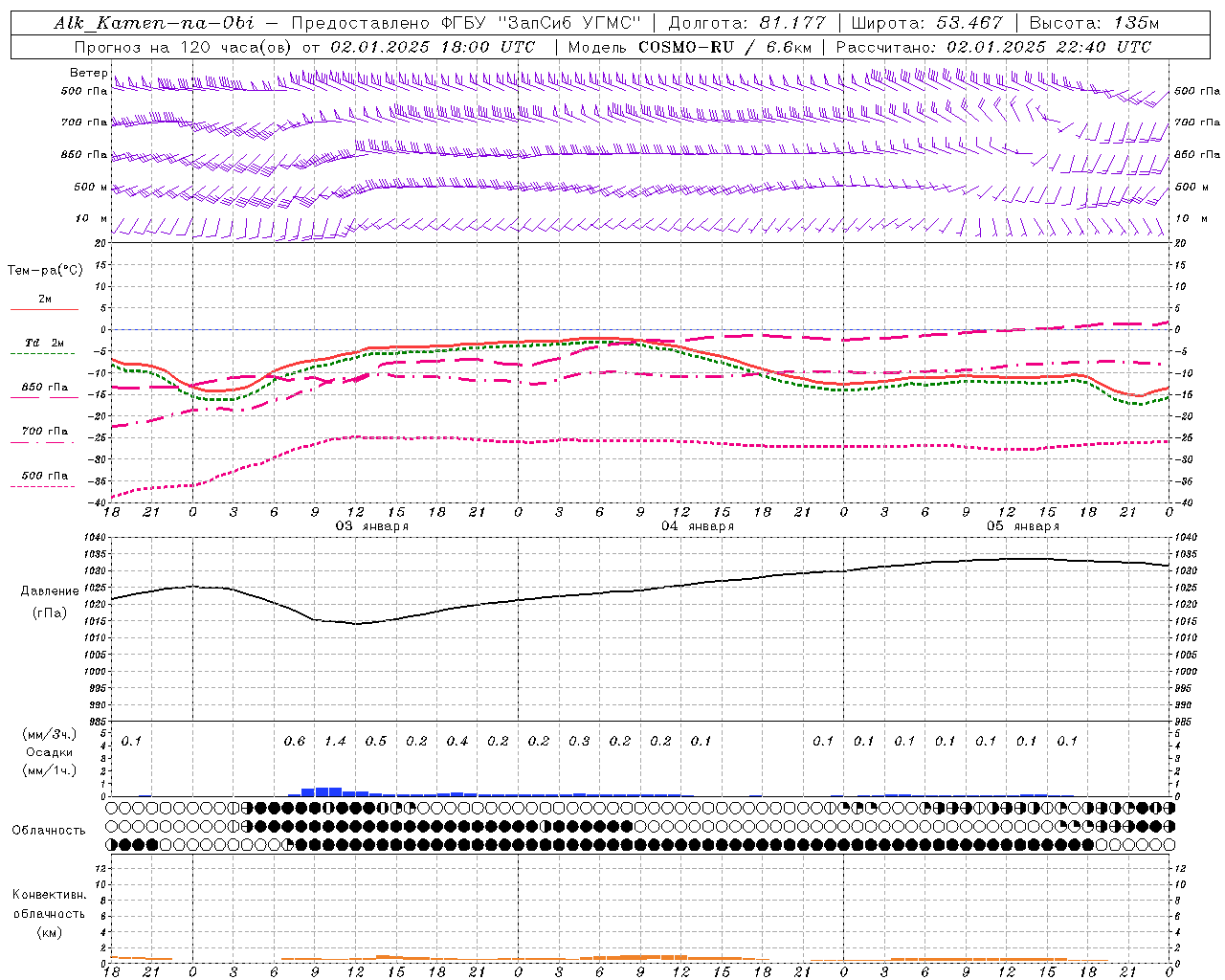Click the Облачность panel label
The height and width of the screenshot is (980, 1225).
(x=49, y=831)
